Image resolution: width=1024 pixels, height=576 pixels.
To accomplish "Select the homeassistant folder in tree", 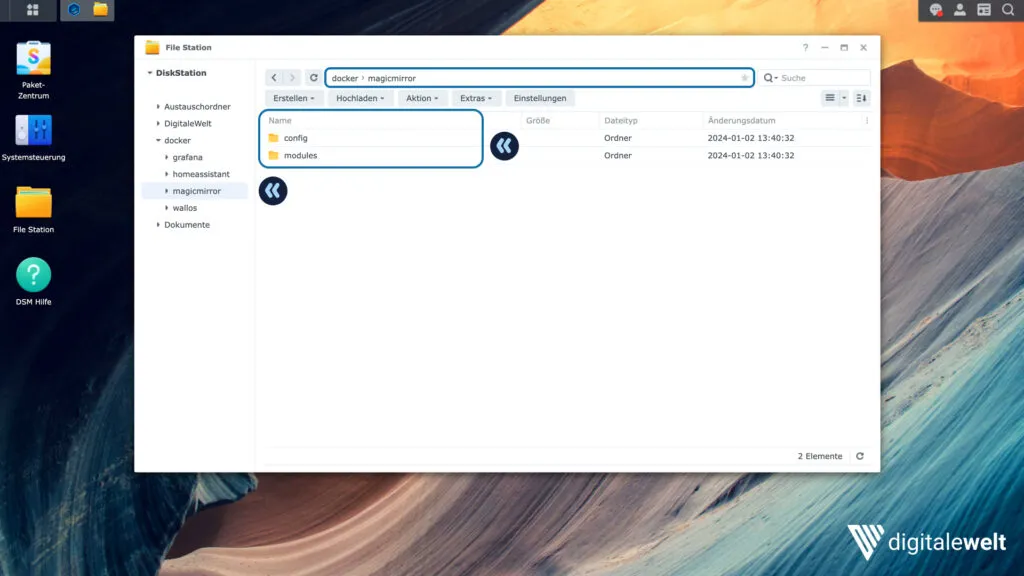I will [x=201, y=174].
